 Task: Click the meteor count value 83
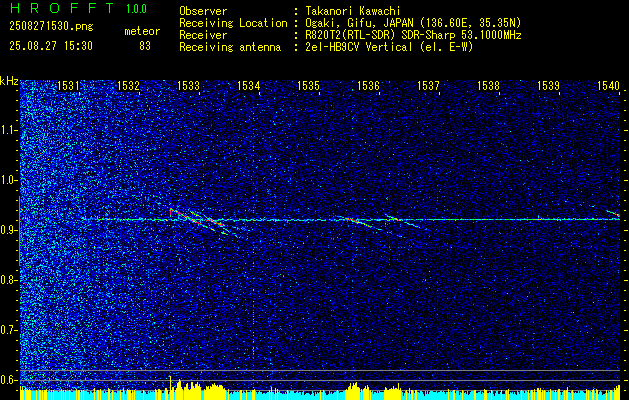pos(145,46)
